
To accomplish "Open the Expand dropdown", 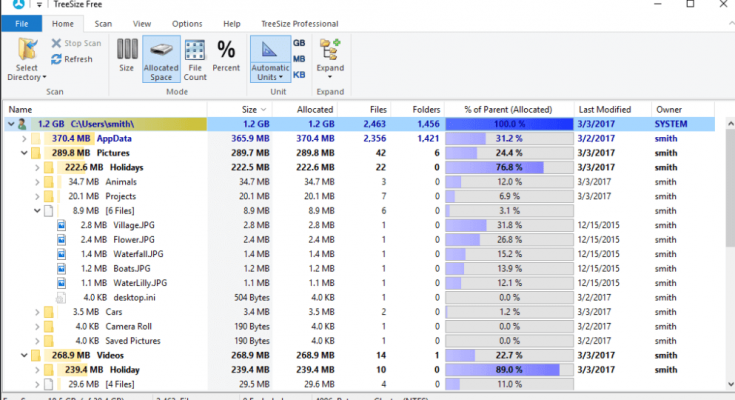I will (x=330, y=59).
